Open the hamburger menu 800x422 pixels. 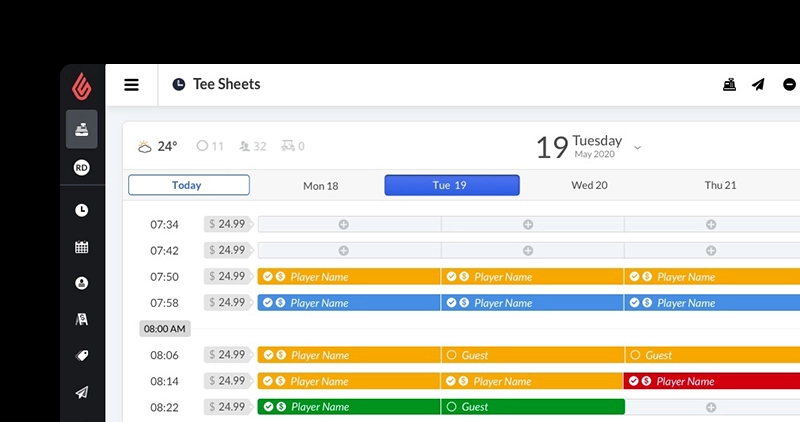tap(131, 85)
